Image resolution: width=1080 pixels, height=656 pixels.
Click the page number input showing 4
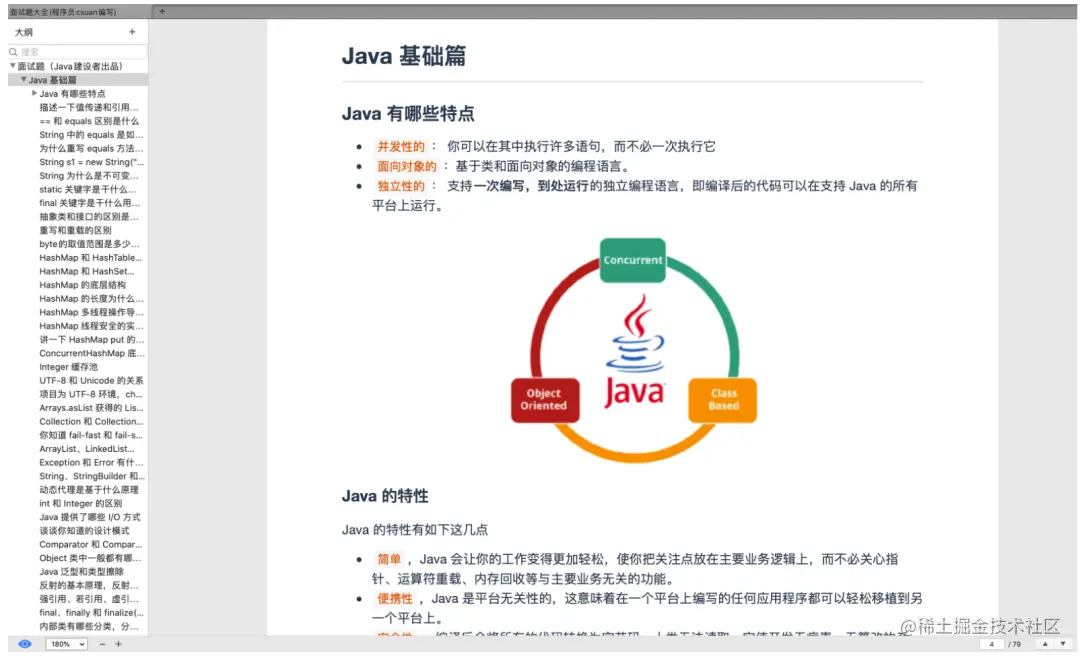[x=992, y=644]
